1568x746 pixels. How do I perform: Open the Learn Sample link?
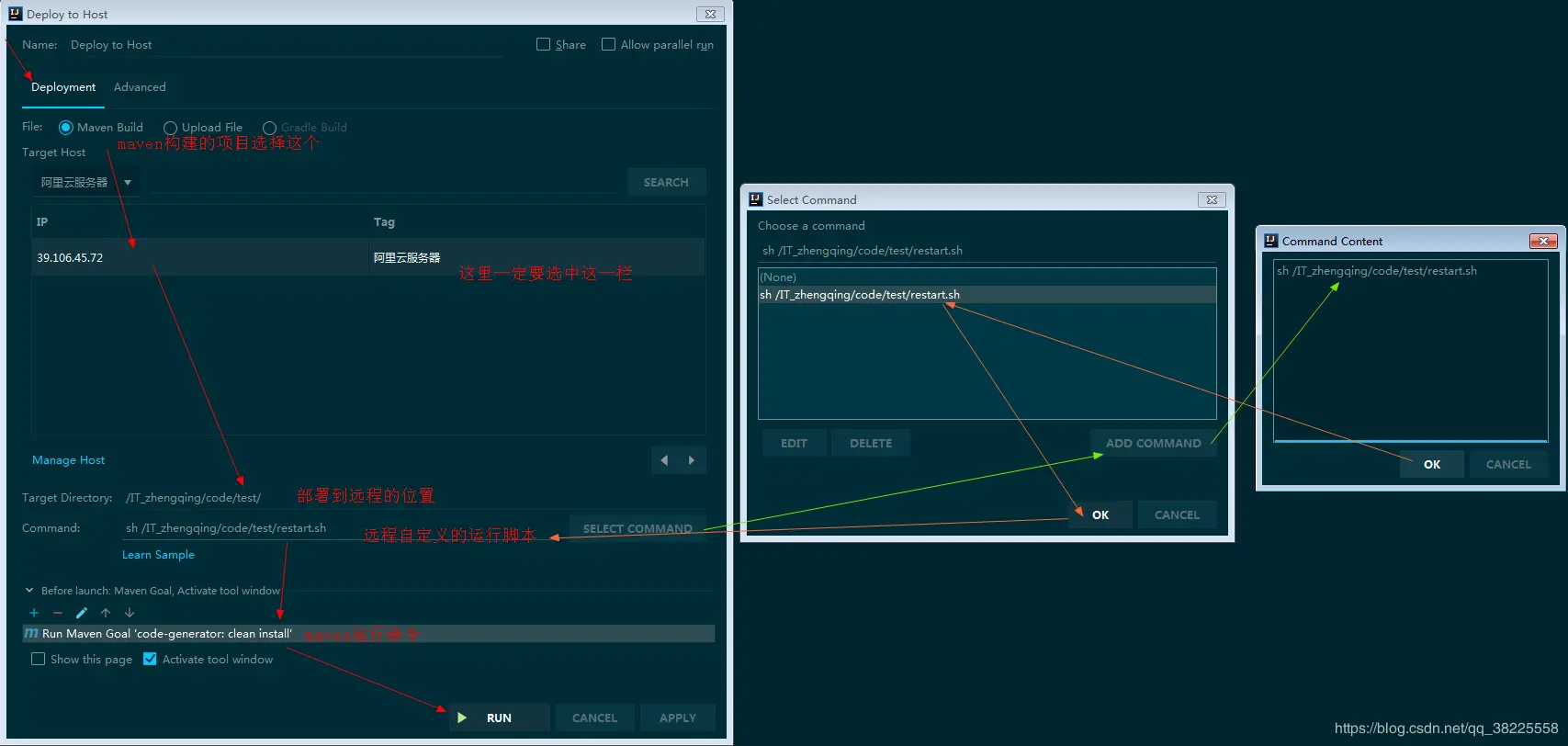click(158, 555)
